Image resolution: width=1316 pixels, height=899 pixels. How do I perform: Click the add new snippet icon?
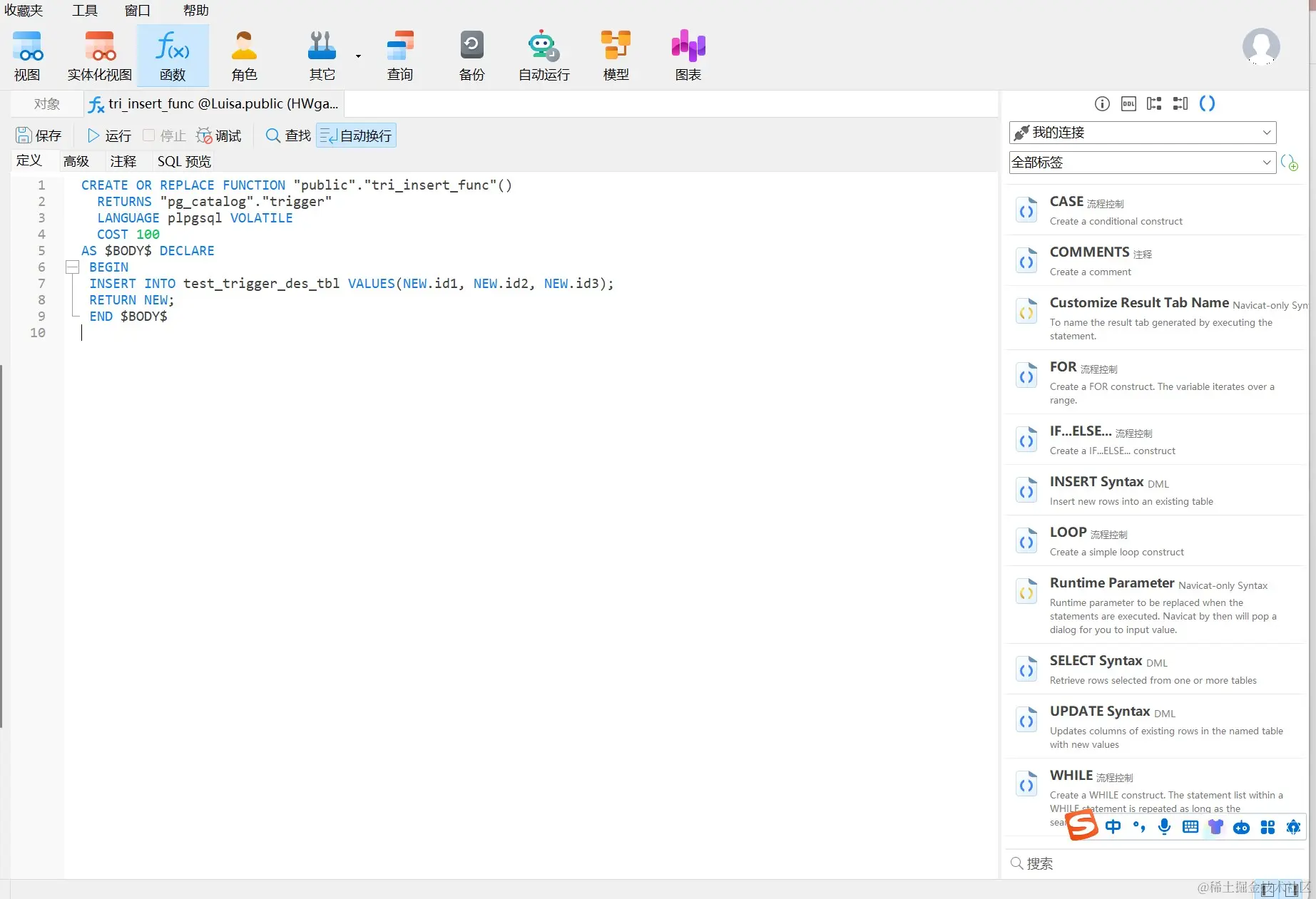pos(1290,163)
